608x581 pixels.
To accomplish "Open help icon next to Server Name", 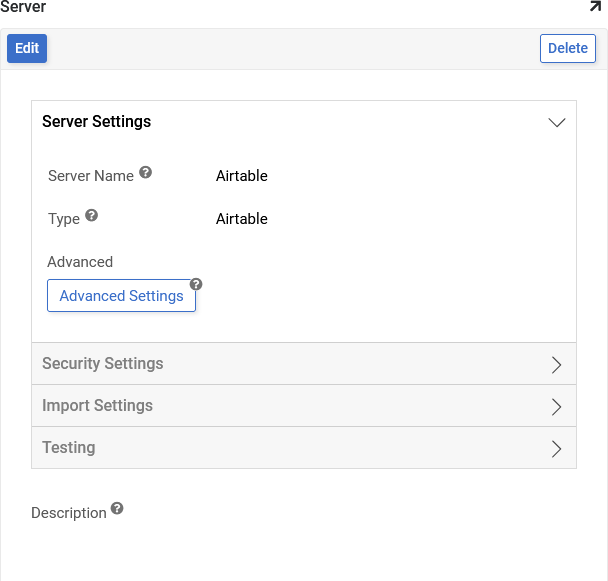I will click(x=146, y=173).
